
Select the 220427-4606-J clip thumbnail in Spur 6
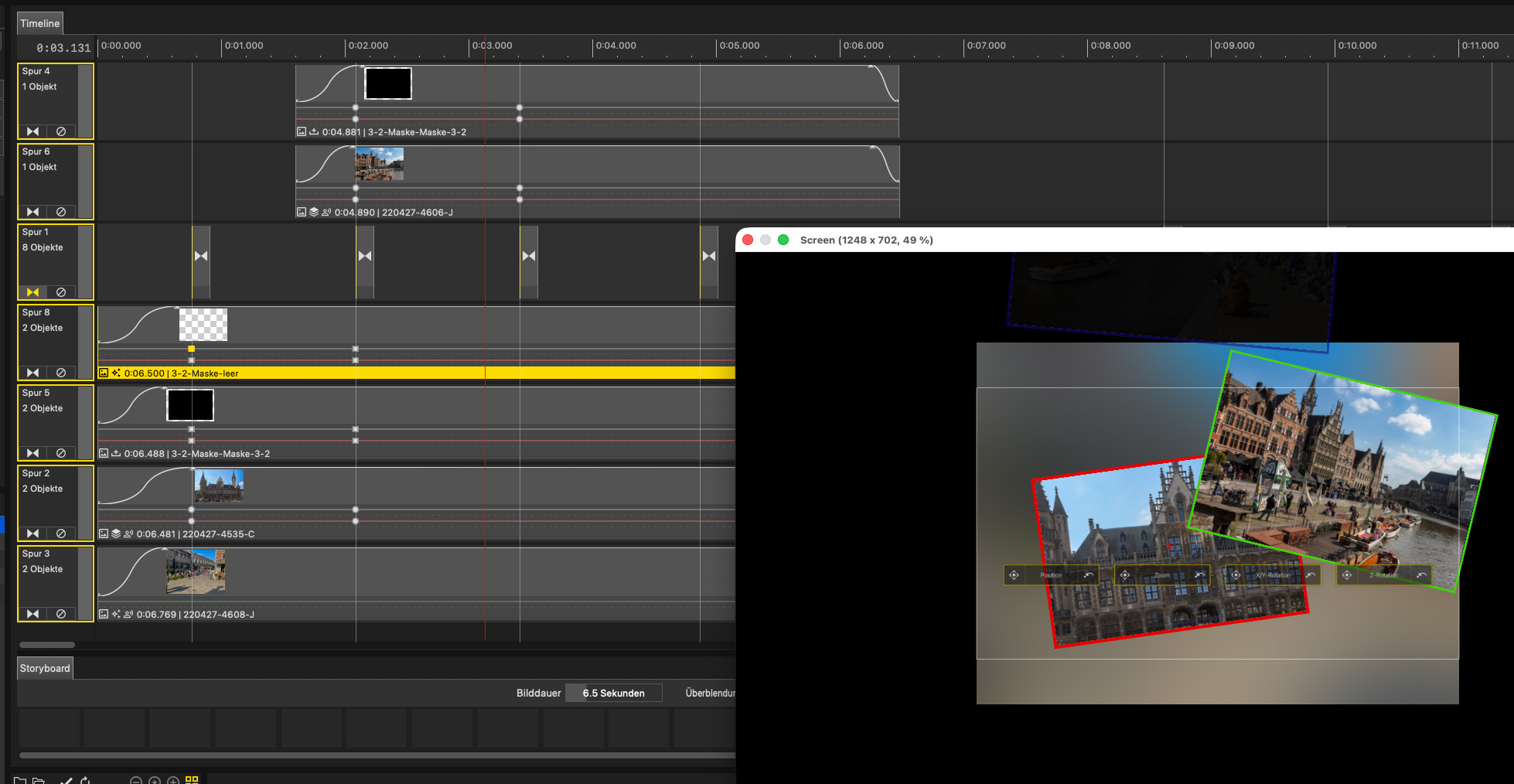click(x=379, y=164)
